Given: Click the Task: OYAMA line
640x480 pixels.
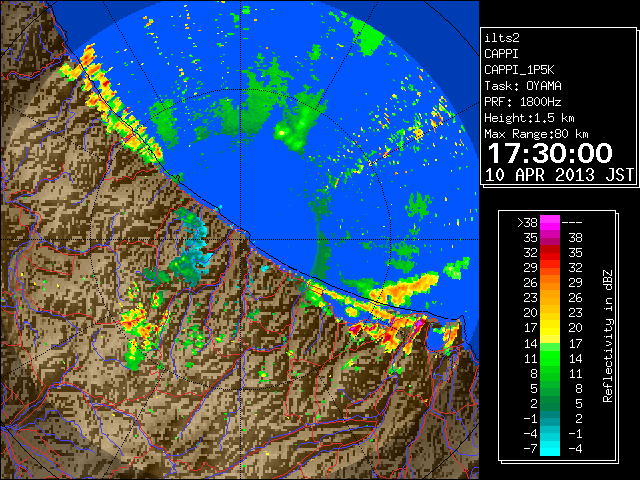Looking at the screenshot, I should coord(523,86).
